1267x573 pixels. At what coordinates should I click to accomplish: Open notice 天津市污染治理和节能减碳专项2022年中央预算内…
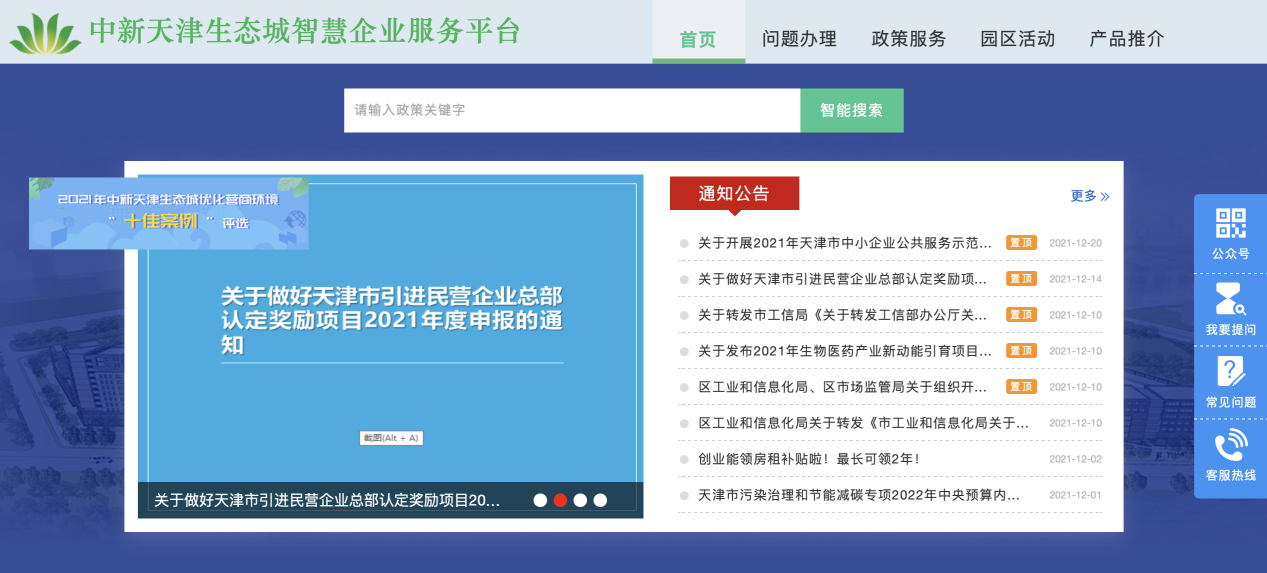859,495
